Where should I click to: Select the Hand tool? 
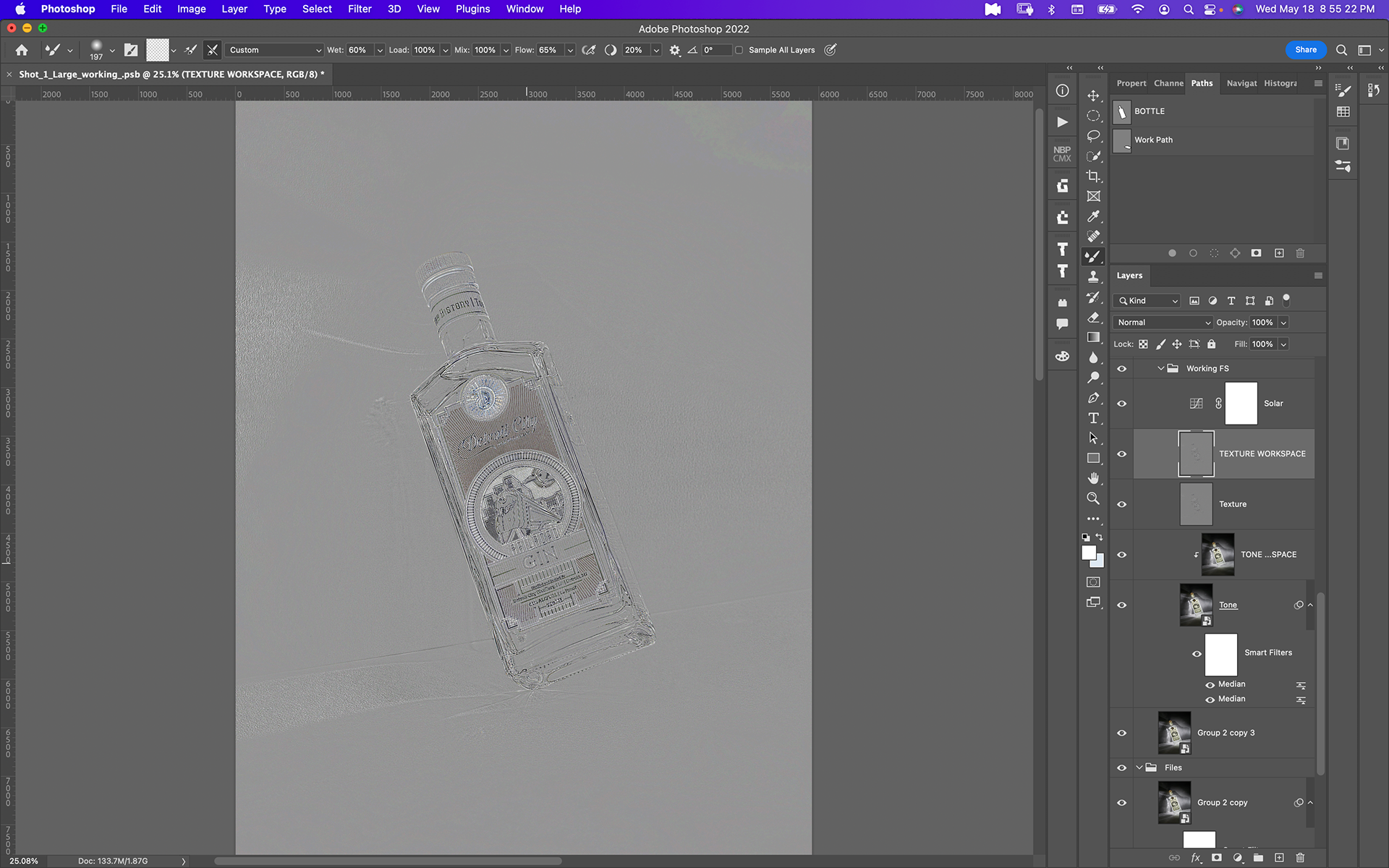coord(1093,478)
